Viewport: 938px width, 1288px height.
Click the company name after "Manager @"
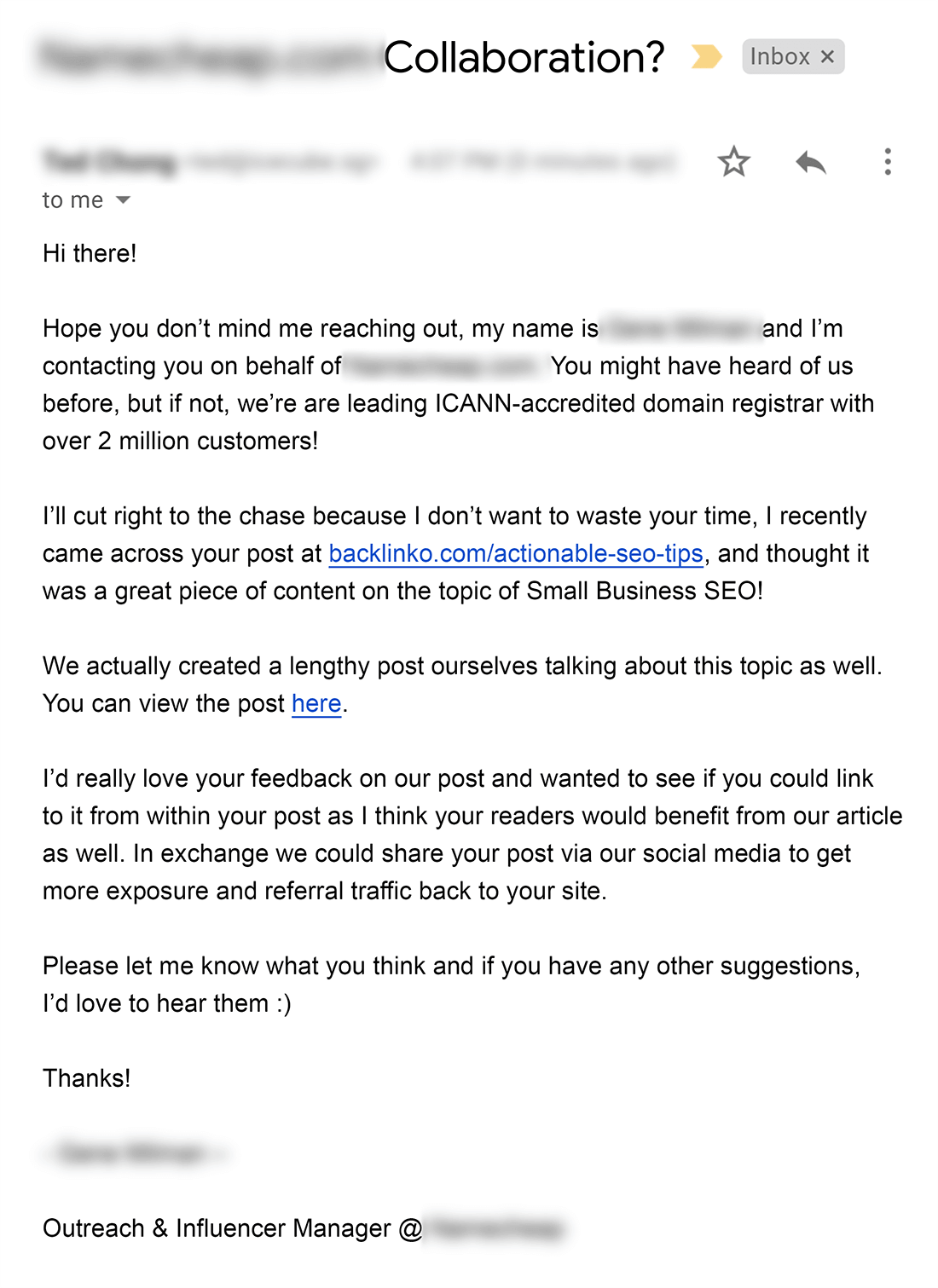pos(499,1227)
